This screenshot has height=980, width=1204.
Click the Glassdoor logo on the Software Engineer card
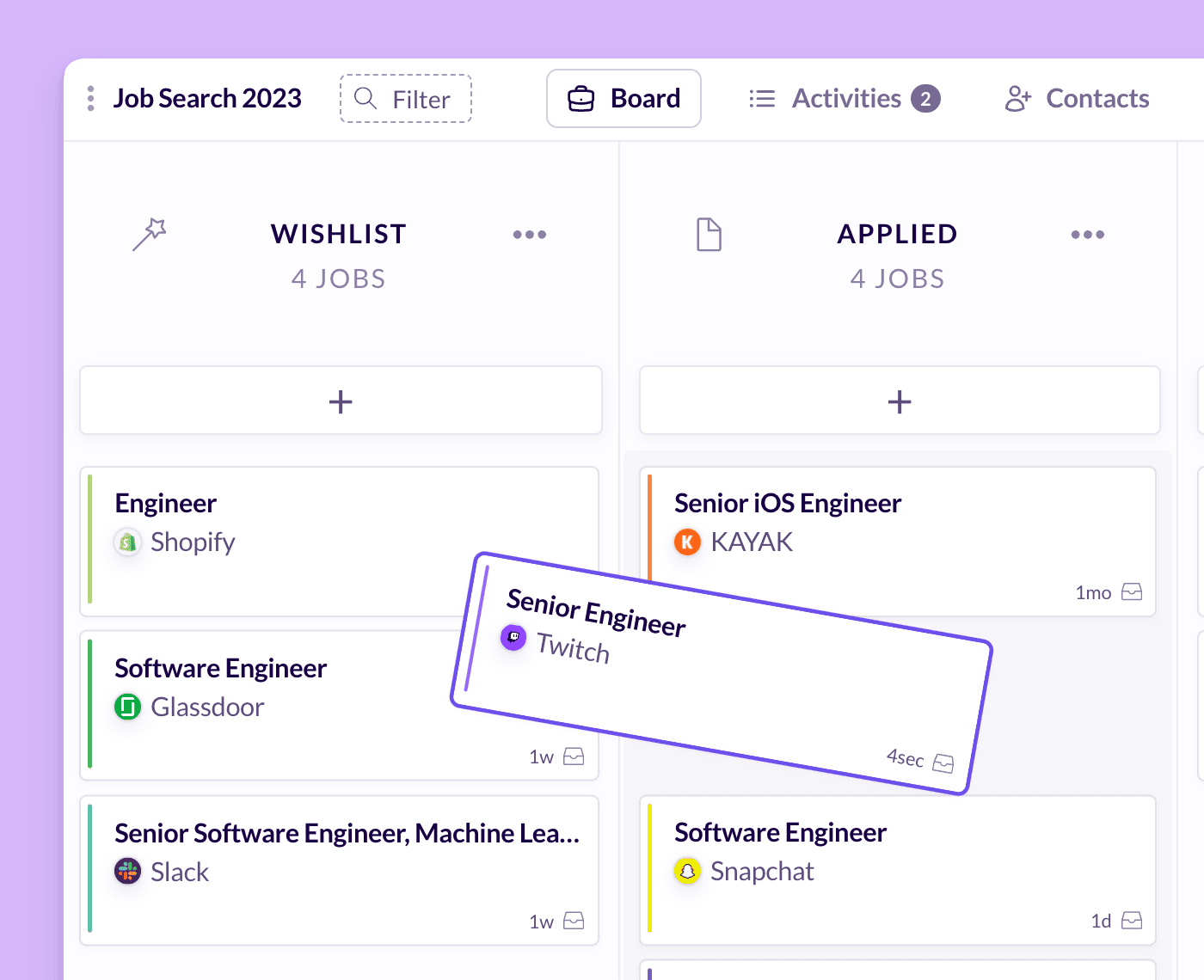pyautogui.click(x=127, y=707)
